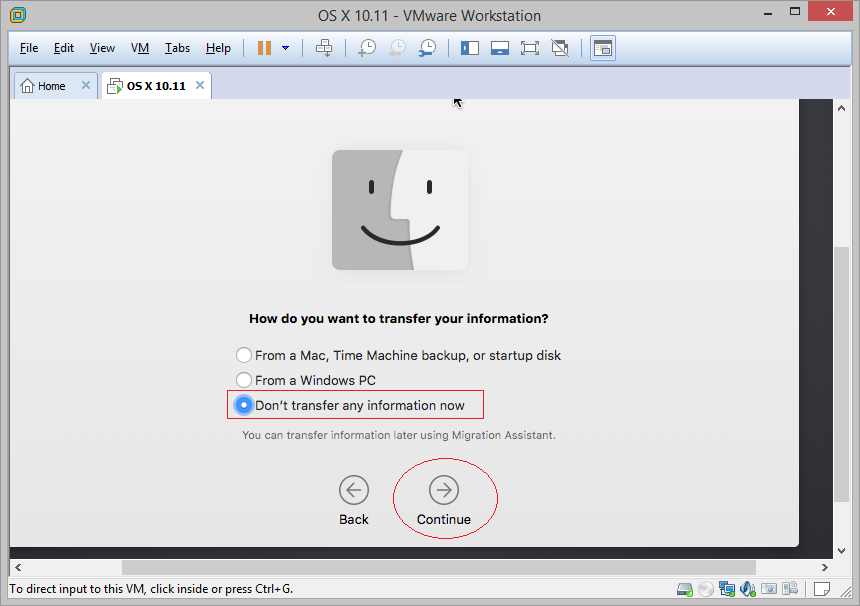Maximize the VMware Workstation window
Image resolution: width=860 pixels, height=606 pixels.
click(x=795, y=12)
